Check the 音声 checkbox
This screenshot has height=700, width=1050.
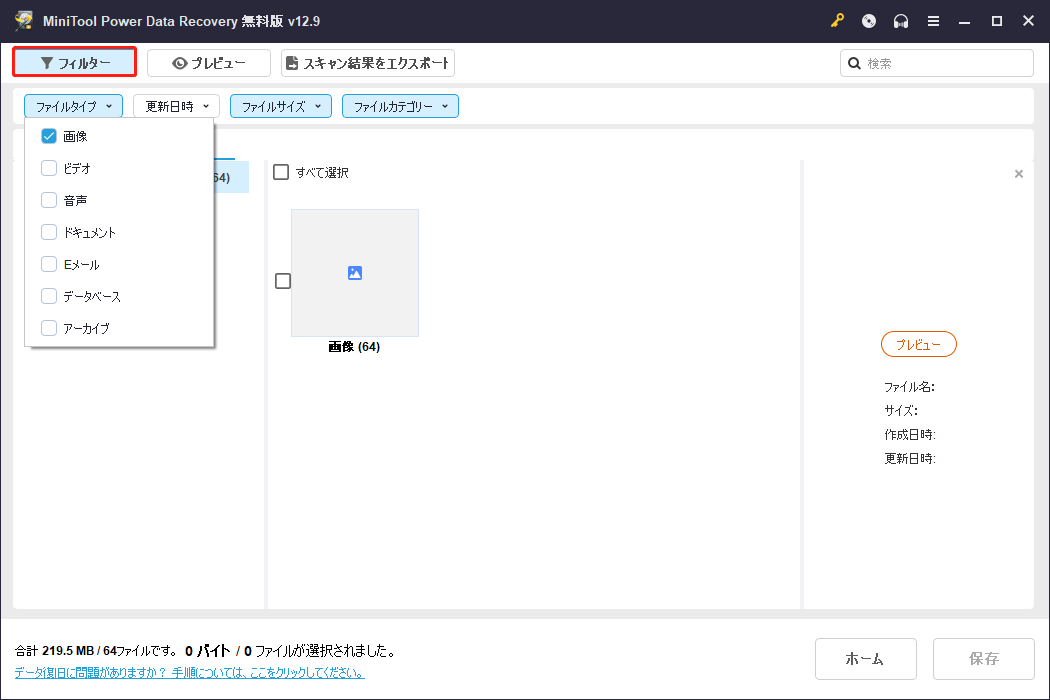pyautogui.click(x=49, y=200)
